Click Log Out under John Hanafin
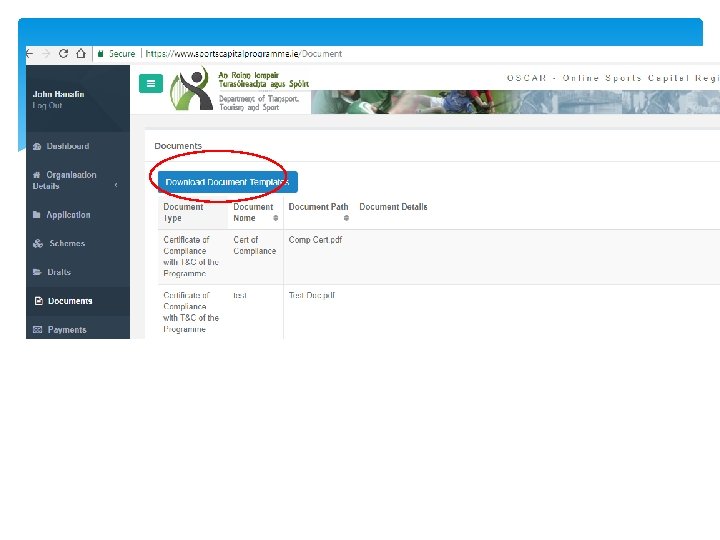 coord(47,105)
